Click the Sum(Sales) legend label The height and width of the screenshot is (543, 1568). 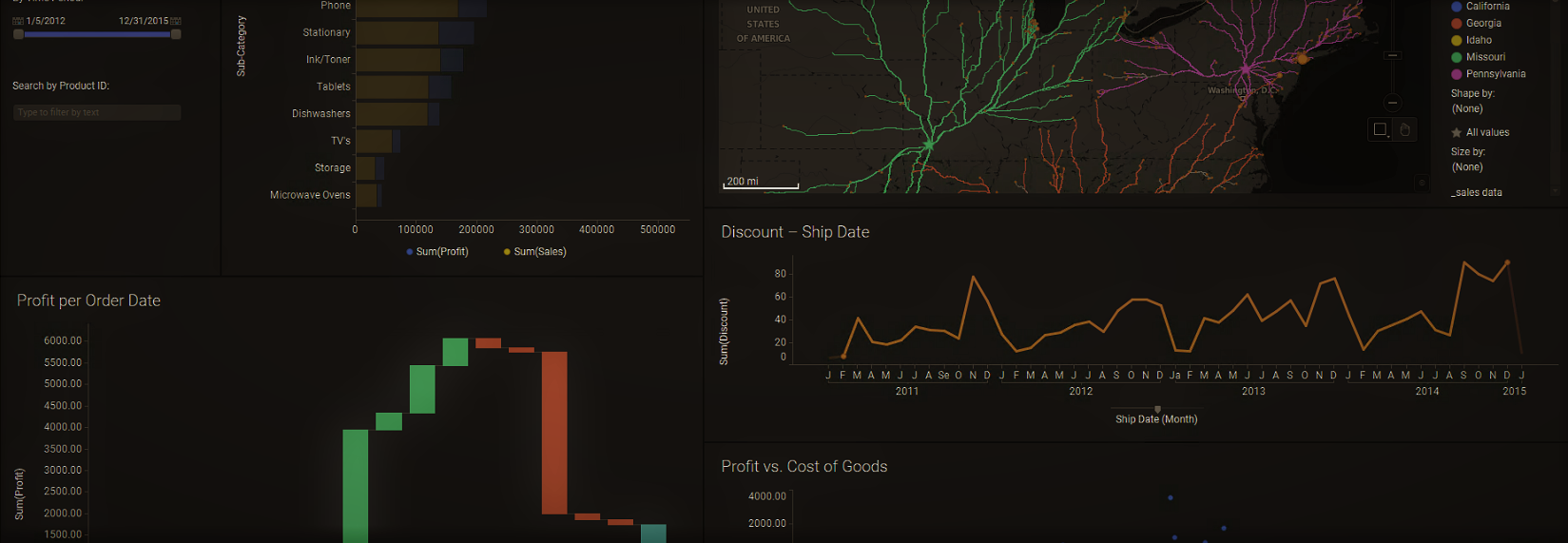click(x=539, y=252)
